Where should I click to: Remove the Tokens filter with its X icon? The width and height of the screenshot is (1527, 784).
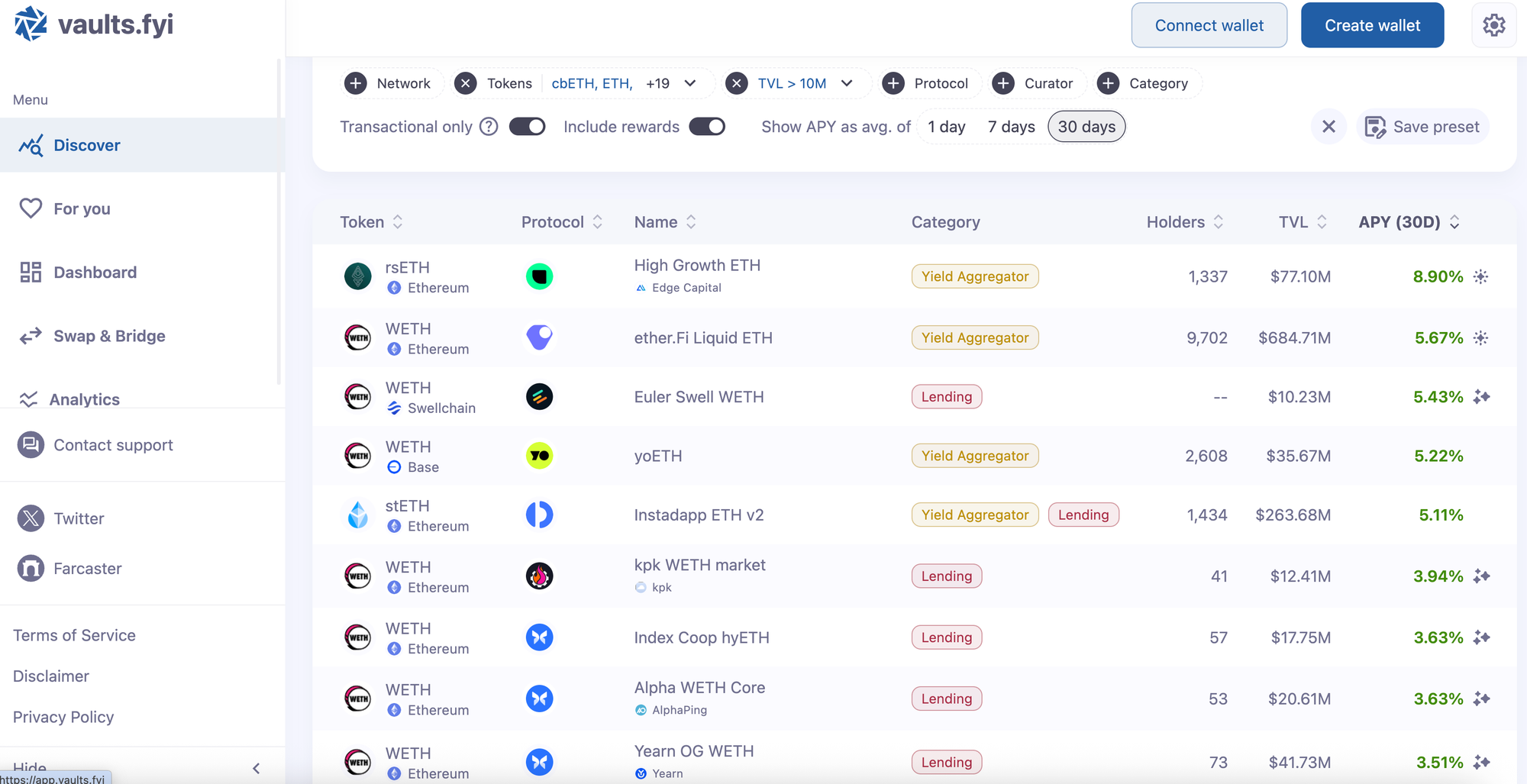[x=466, y=83]
